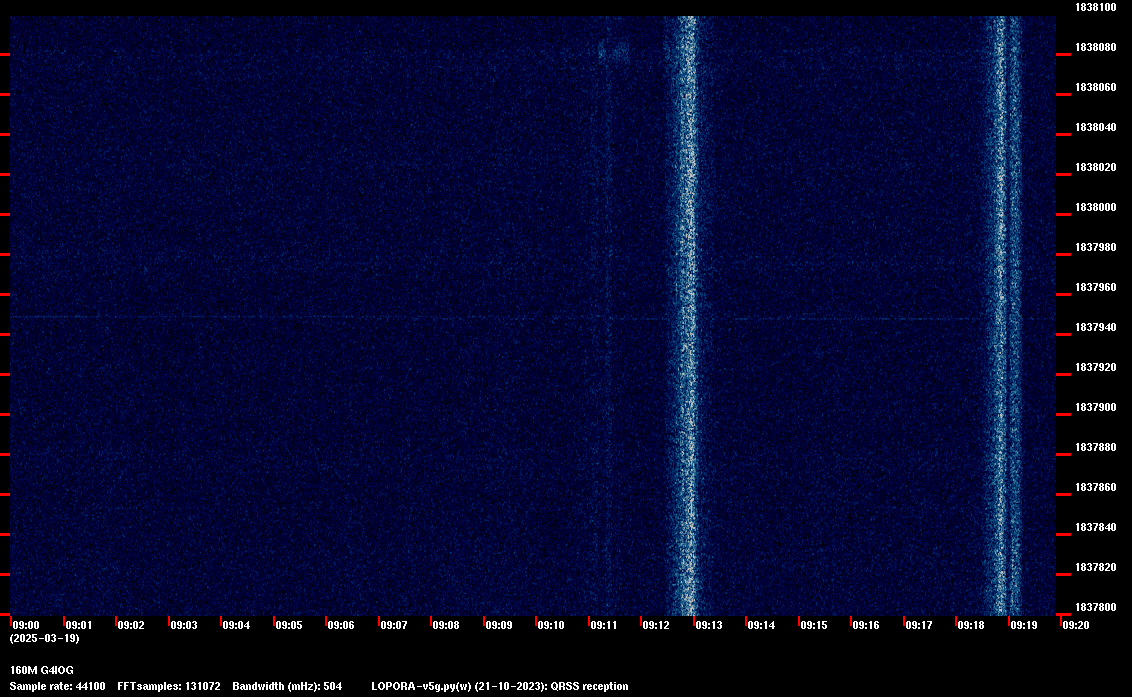Image resolution: width=1132 pixels, height=697 pixels.
Task: Click the 09:03 time axis label
Action: coord(183,625)
